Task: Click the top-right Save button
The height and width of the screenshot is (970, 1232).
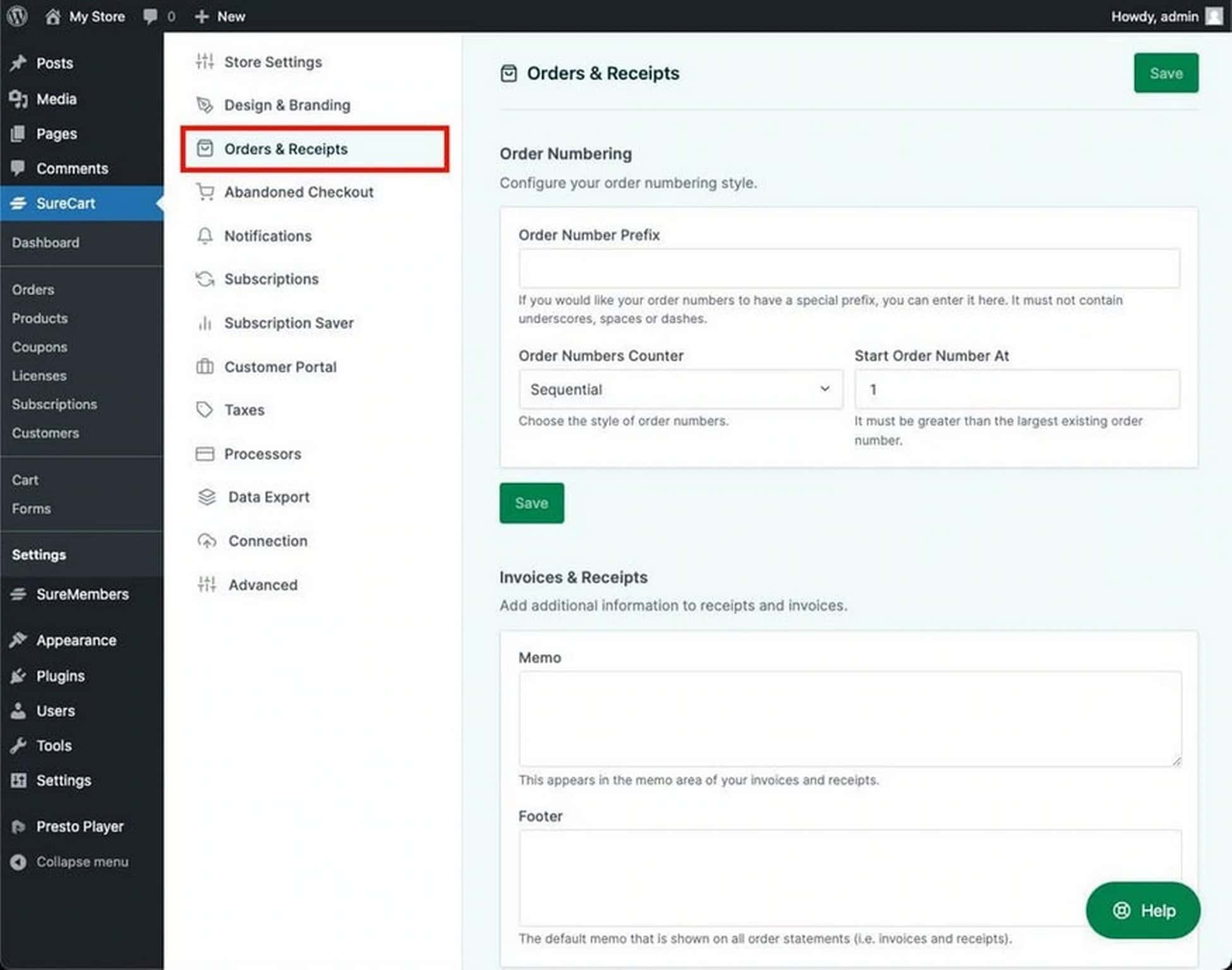Action: [1166, 72]
